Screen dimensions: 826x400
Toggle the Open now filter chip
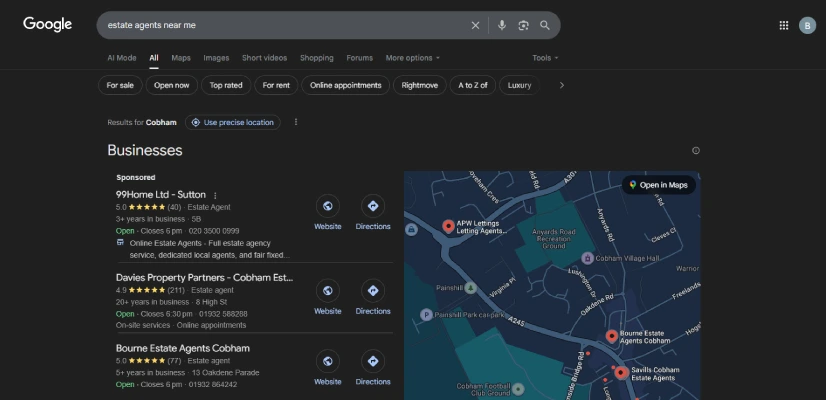coord(172,85)
